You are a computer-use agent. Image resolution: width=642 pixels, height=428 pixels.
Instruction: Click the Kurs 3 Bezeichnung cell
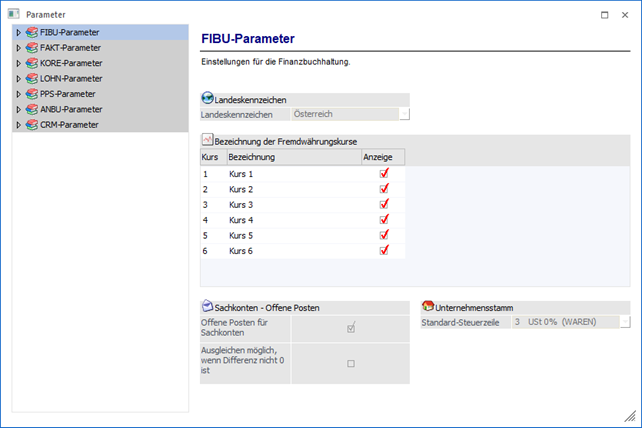293,205
